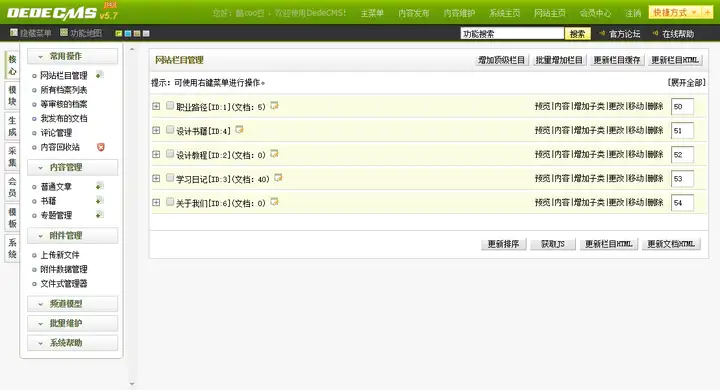Click the note icon after 职业路径 row

(x=274, y=106)
